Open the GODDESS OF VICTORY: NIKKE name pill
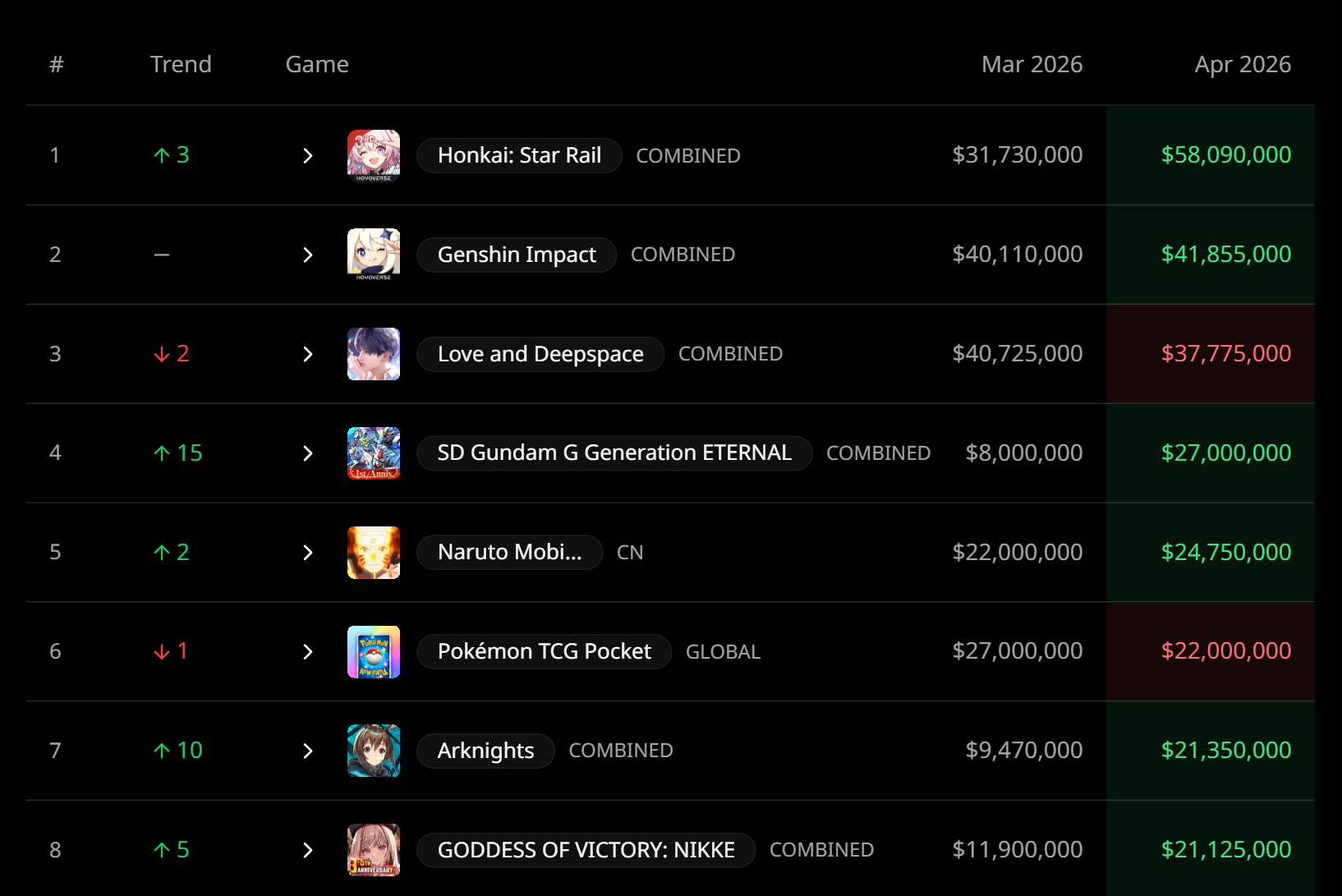This screenshot has width=1342, height=896. click(x=586, y=850)
